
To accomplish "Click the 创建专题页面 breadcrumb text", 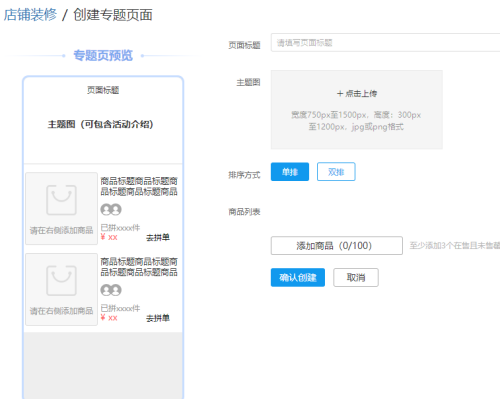I will point(113,15).
